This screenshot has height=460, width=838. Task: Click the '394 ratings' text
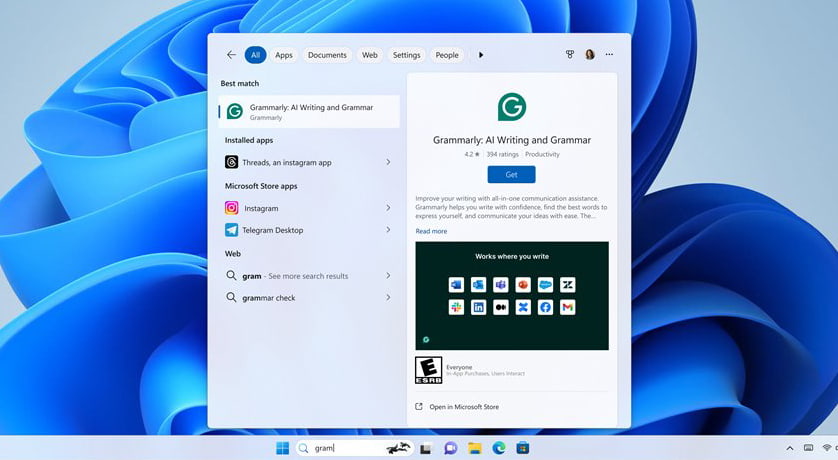coord(502,154)
